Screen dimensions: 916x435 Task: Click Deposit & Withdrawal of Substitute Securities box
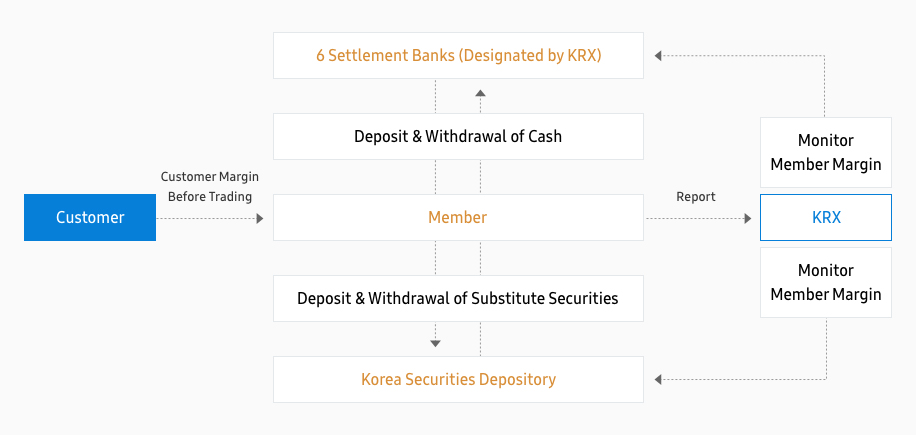pos(458,298)
